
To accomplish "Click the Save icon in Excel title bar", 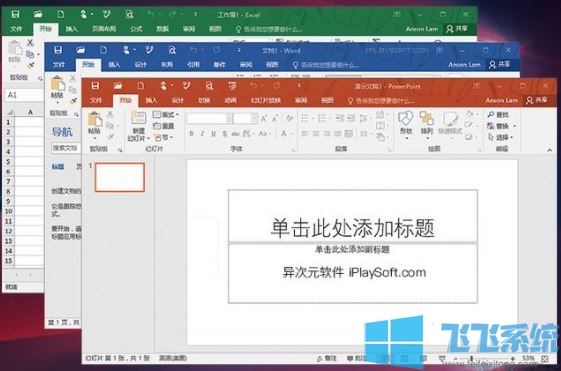I will click(15, 14).
